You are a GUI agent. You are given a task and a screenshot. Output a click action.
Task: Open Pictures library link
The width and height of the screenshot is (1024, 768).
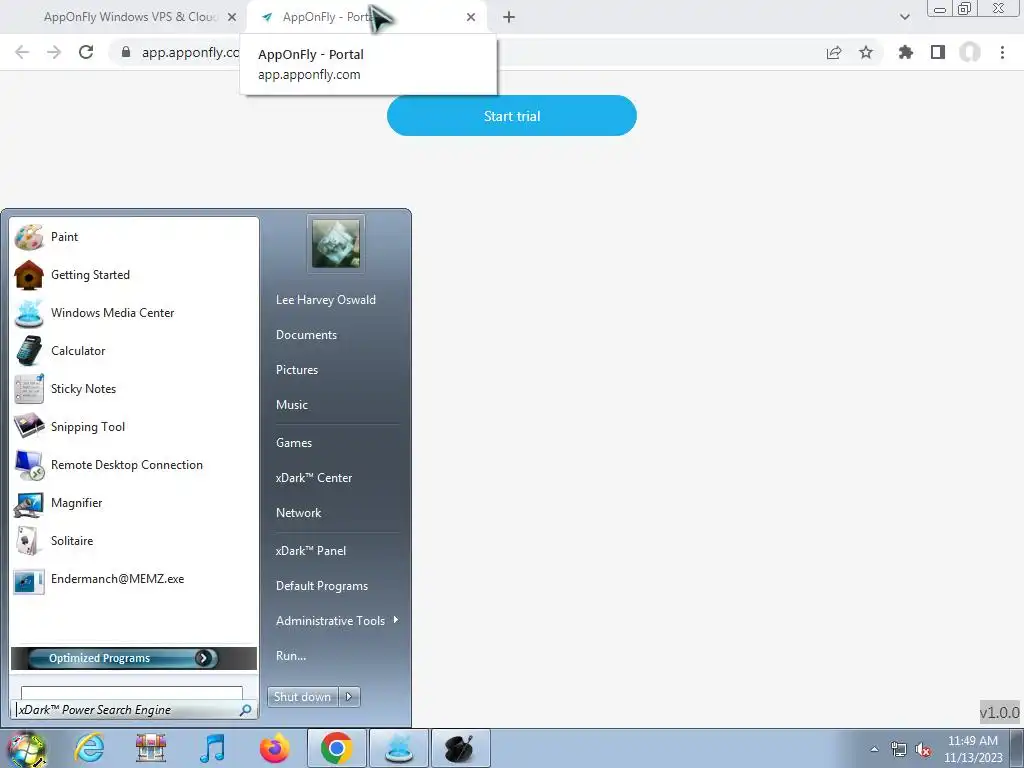pos(296,370)
